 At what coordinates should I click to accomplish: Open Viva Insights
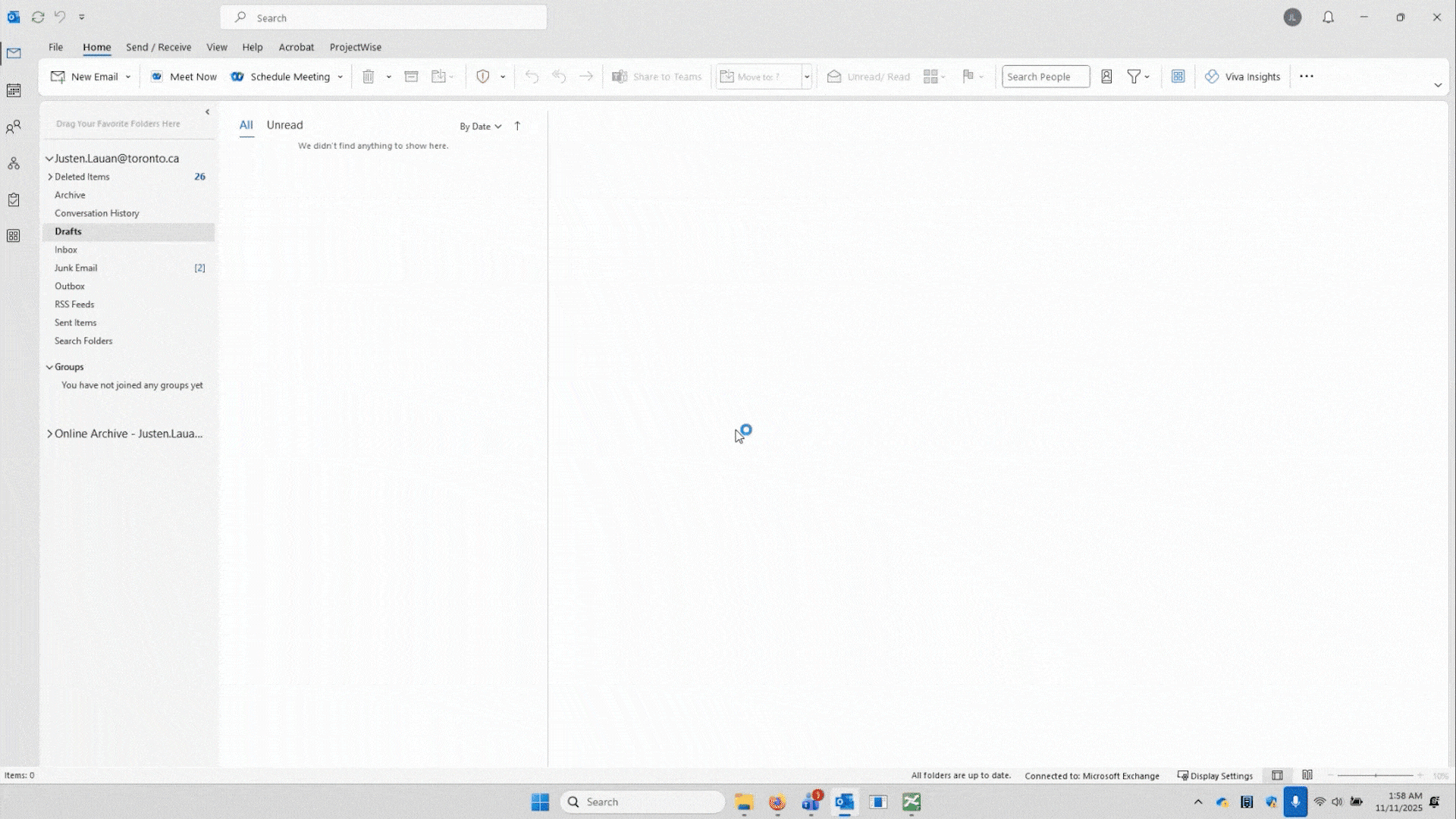point(1242,77)
